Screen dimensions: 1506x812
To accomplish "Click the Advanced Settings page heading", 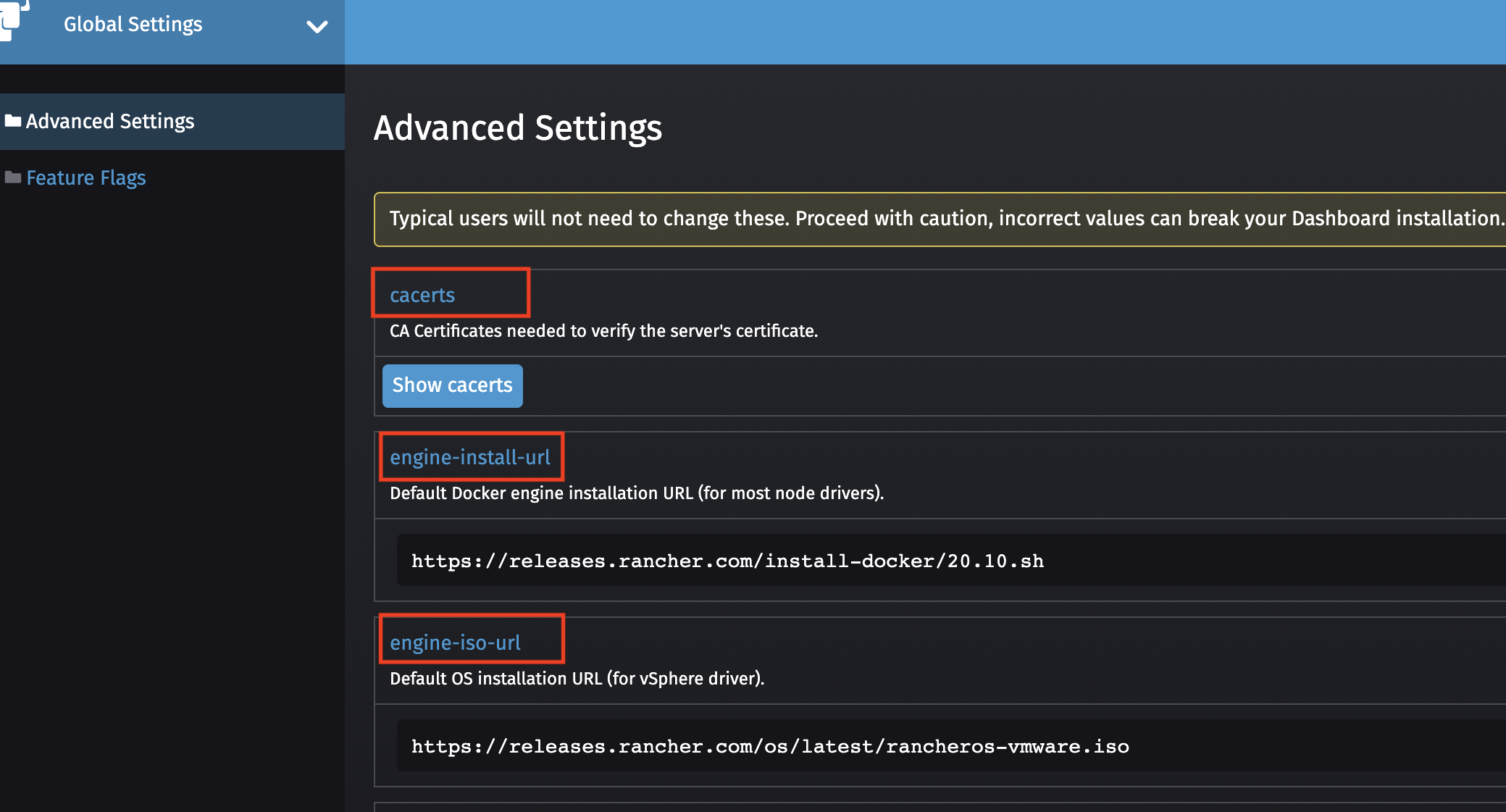I will [518, 128].
